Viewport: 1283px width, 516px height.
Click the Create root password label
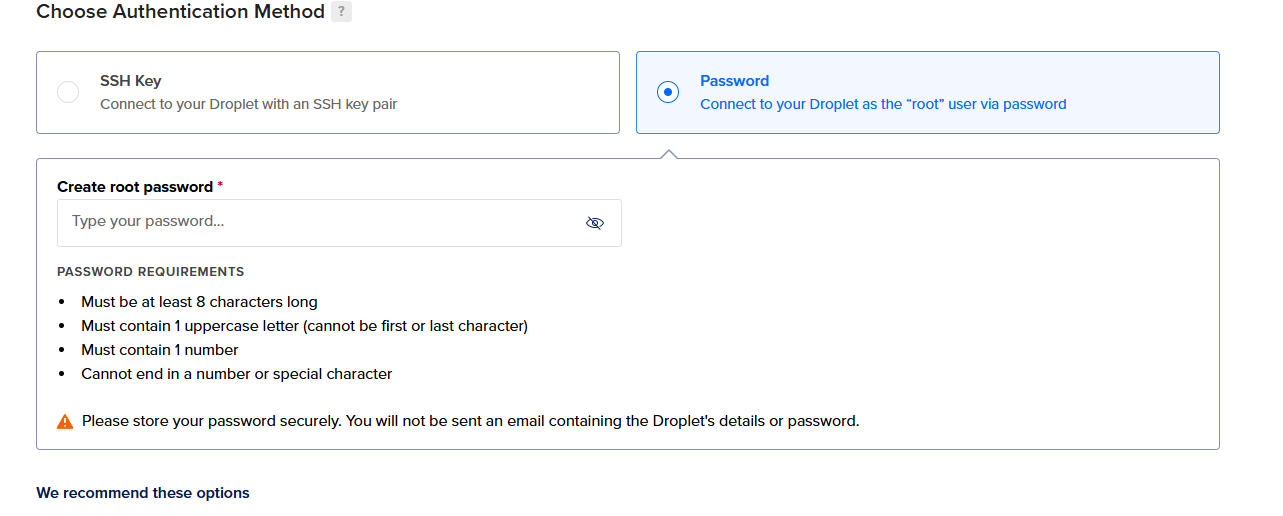pos(135,187)
